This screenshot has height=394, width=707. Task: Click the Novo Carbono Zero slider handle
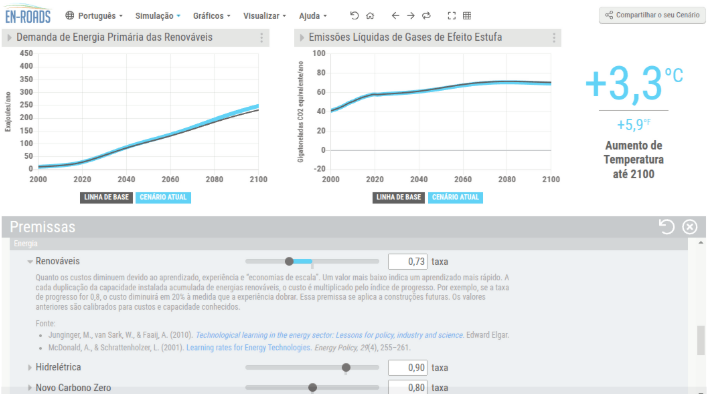click(312, 388)
